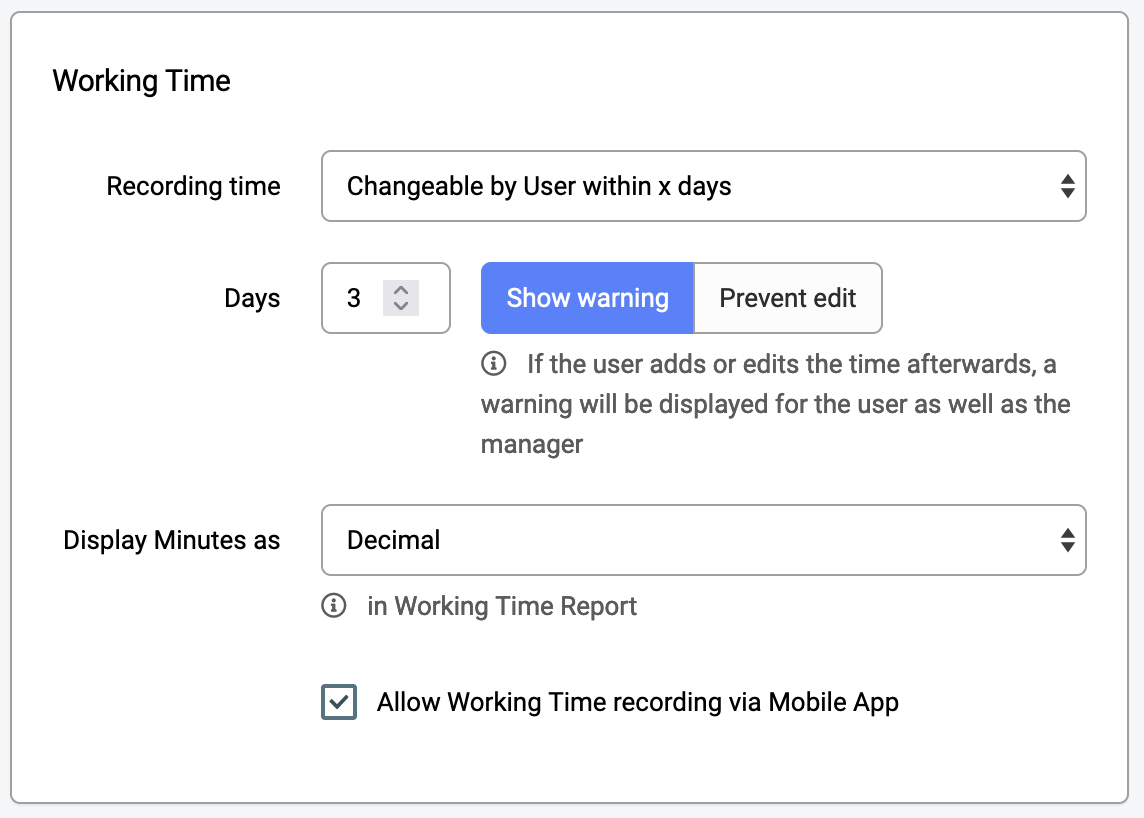Click the Days label
Image resolution: width=1144 pixels, height=818 pixels.
pyautogui.click(x=252, y=298)
